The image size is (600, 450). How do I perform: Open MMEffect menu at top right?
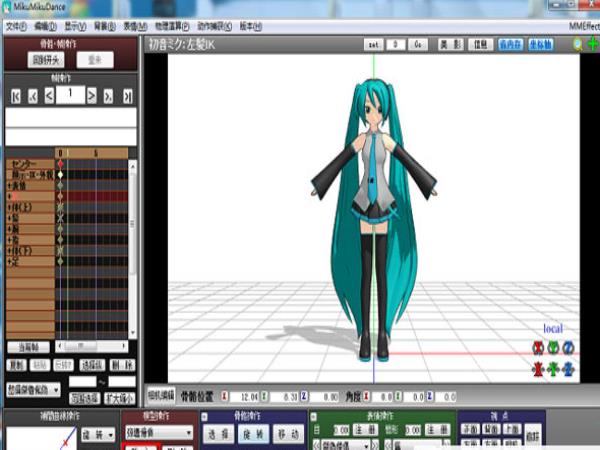(584, 26)
